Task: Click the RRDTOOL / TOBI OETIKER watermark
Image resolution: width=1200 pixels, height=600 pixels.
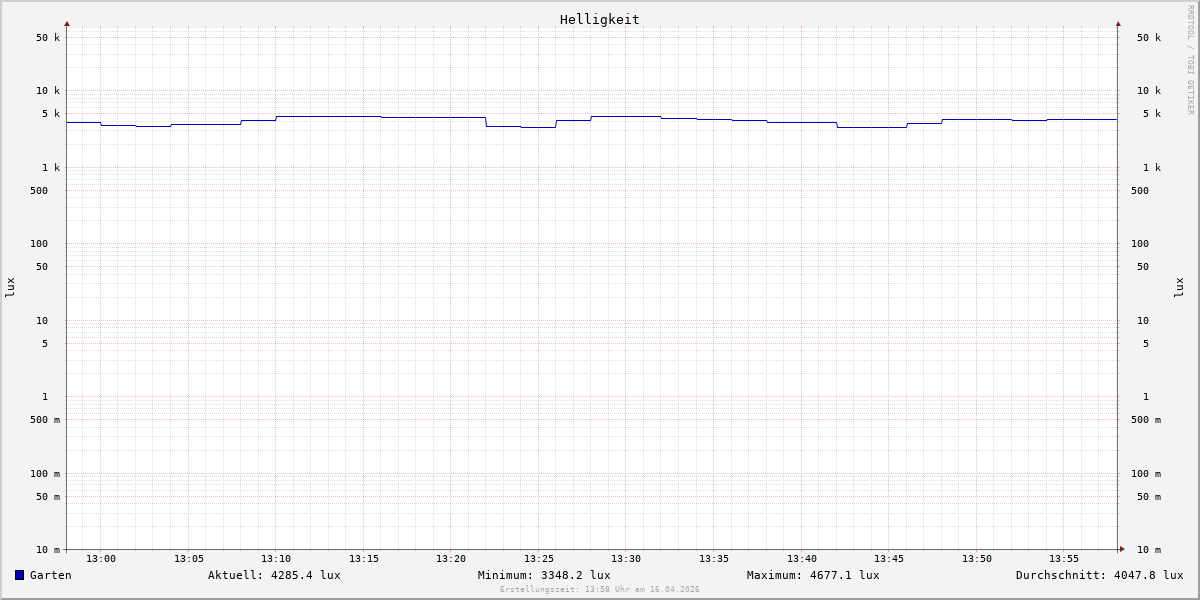Action: pyautogui.click(x=1190, y=60)
